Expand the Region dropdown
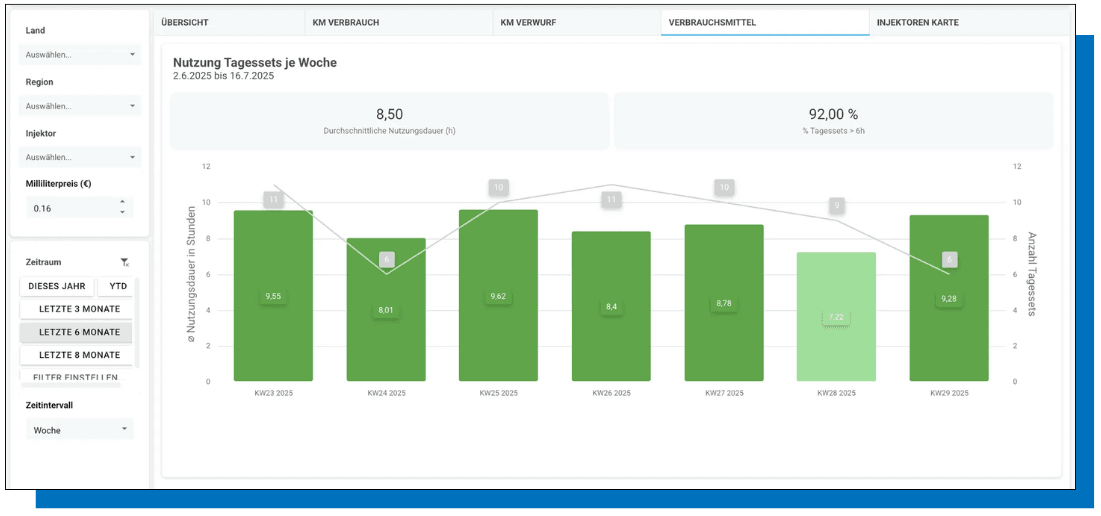The image size is (1101, 516). 80,105
